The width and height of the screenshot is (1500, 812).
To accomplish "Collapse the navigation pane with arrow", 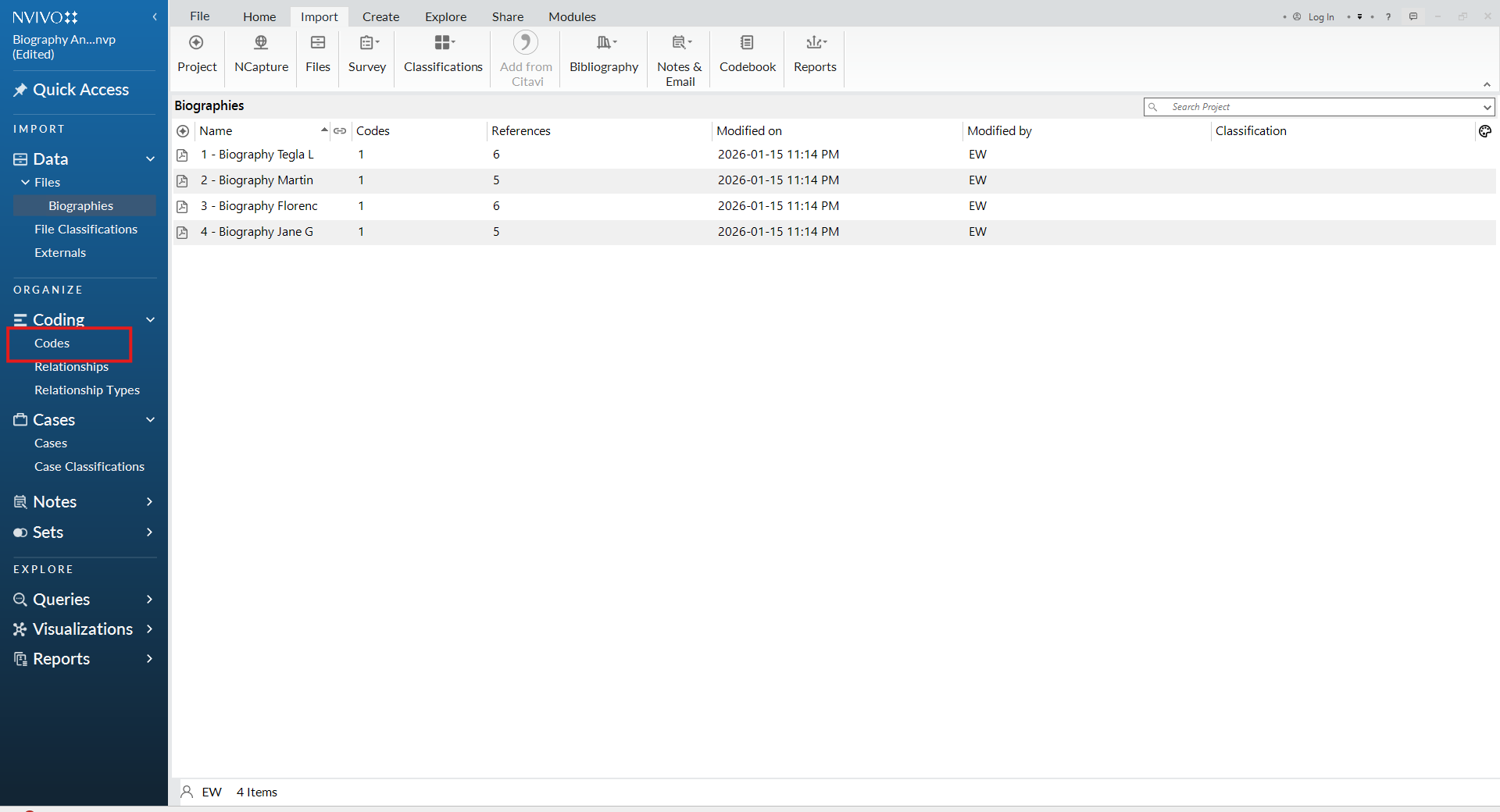I will [155, 16].
